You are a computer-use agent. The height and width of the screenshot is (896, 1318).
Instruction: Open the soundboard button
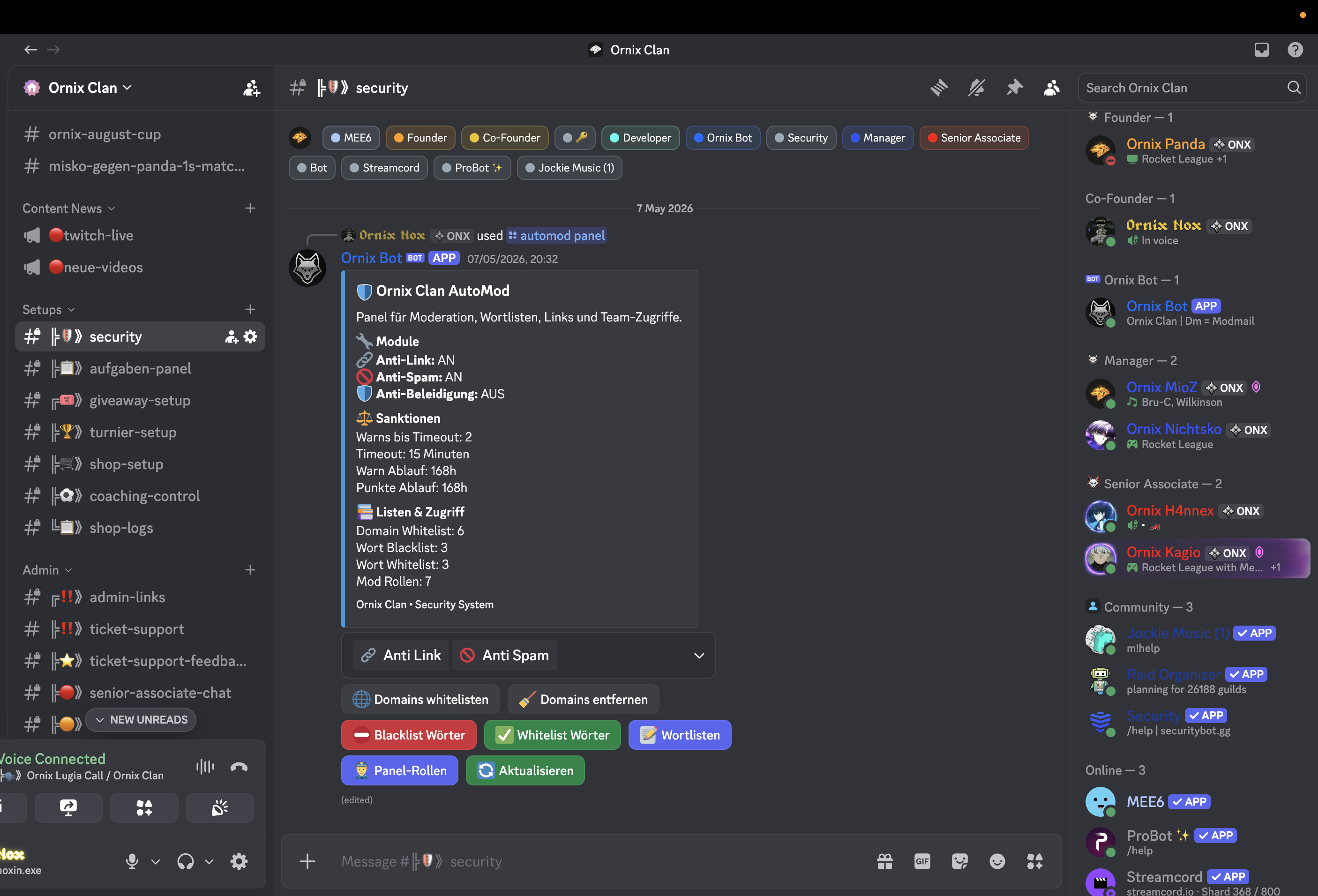pyautogui.click(x=220, y=808)
